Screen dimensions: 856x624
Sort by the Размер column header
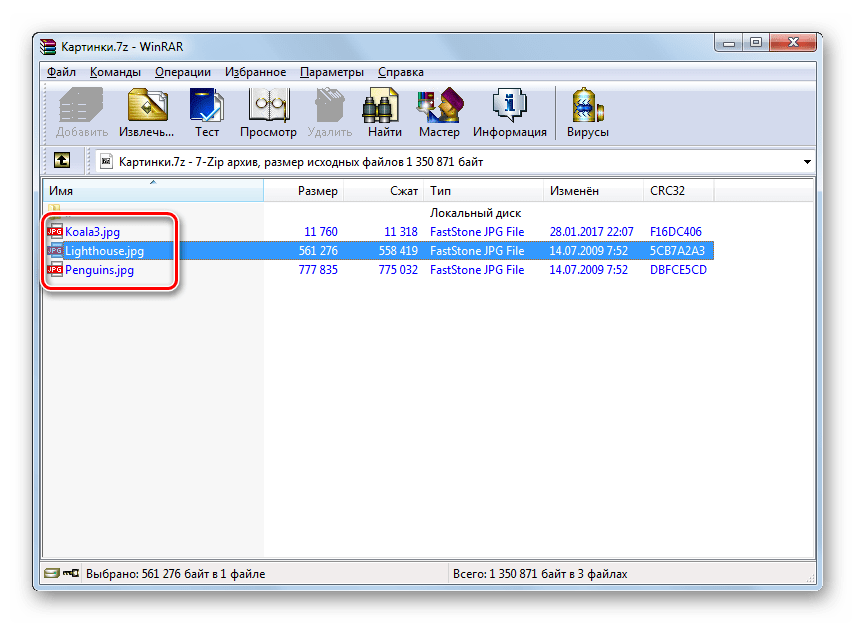tap(304, 191)
